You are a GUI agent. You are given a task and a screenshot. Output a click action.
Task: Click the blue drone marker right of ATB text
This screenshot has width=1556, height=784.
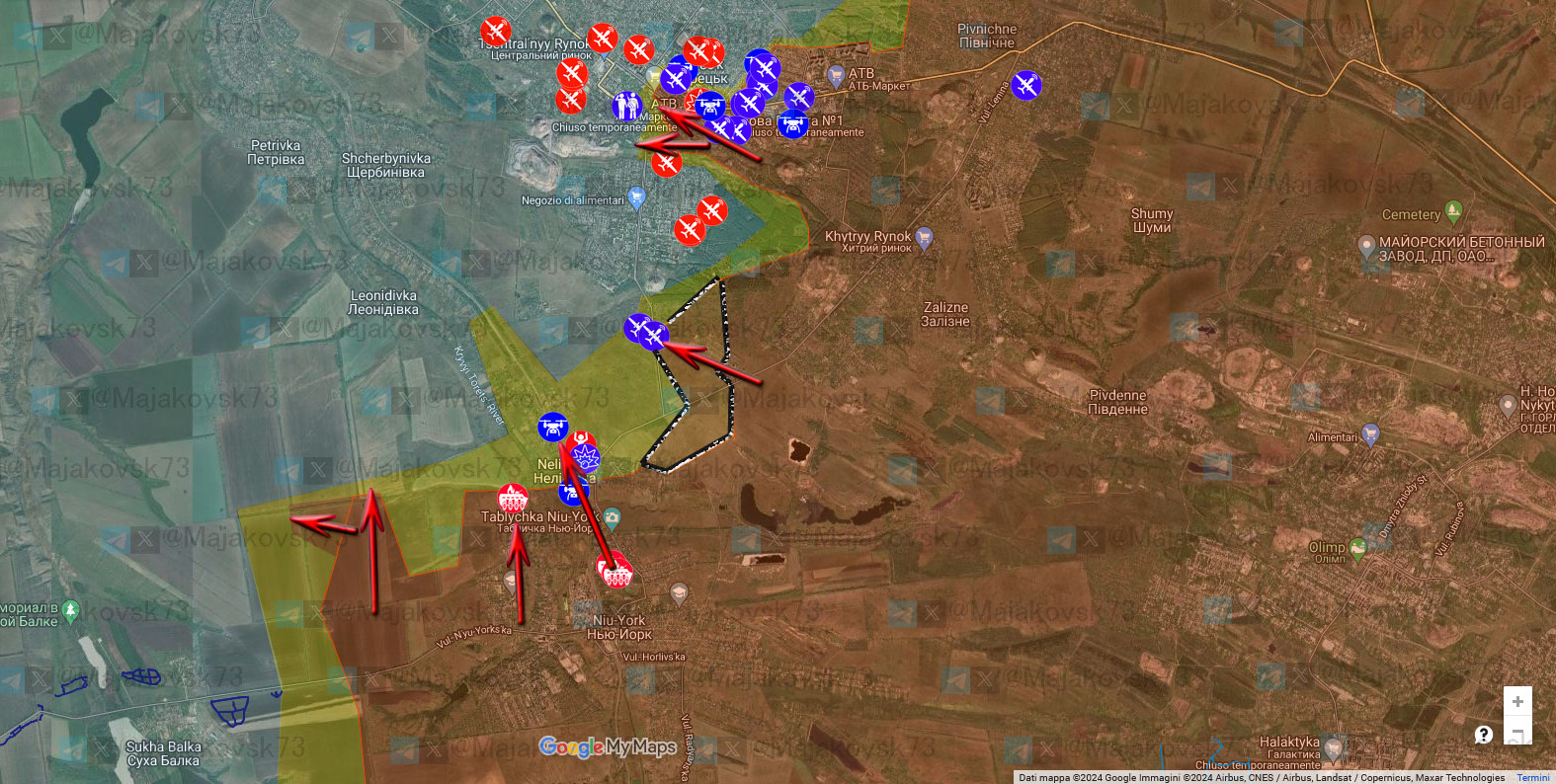click(709, 105)
